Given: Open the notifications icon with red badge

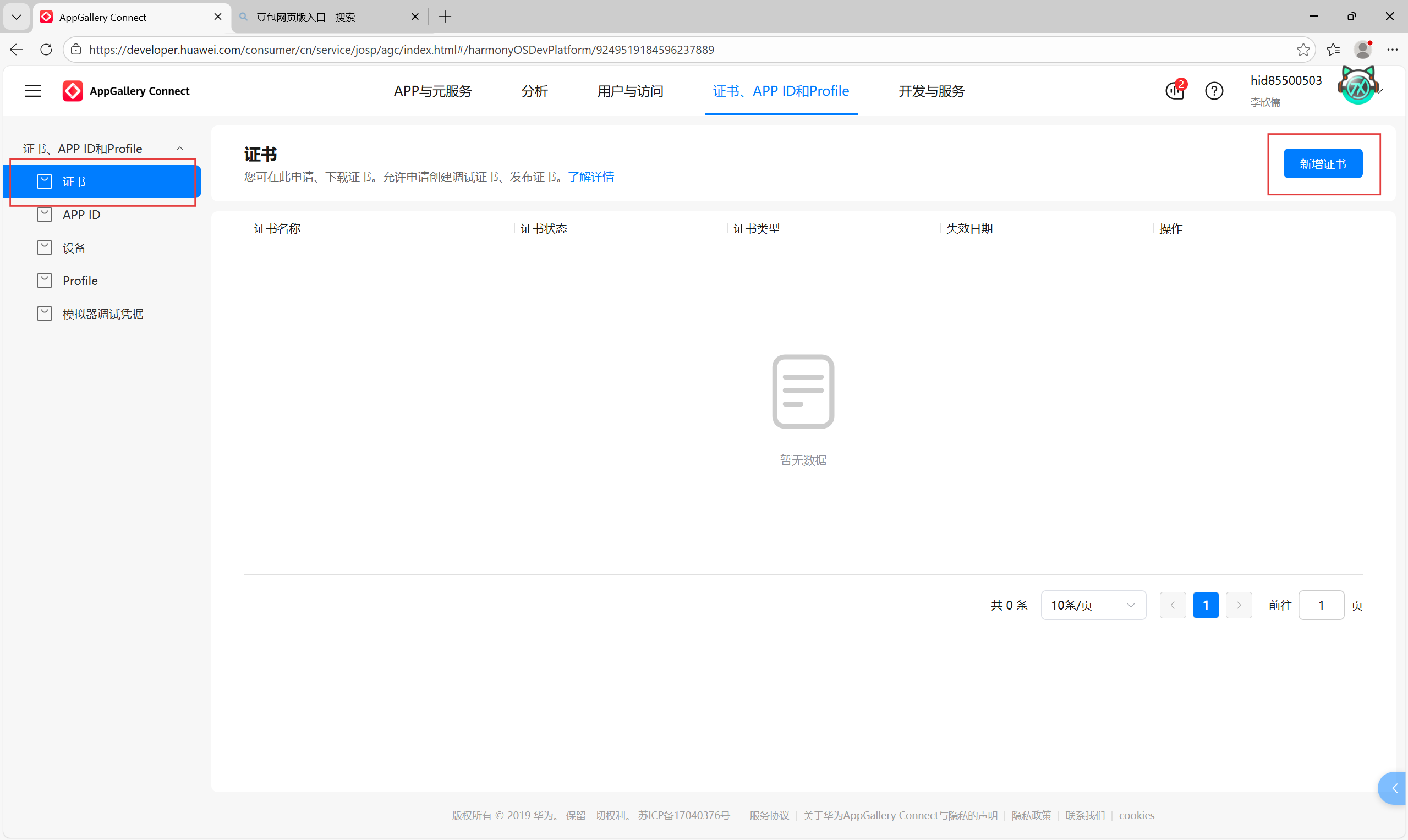Looking at the screenshot, I should 1175,91.
